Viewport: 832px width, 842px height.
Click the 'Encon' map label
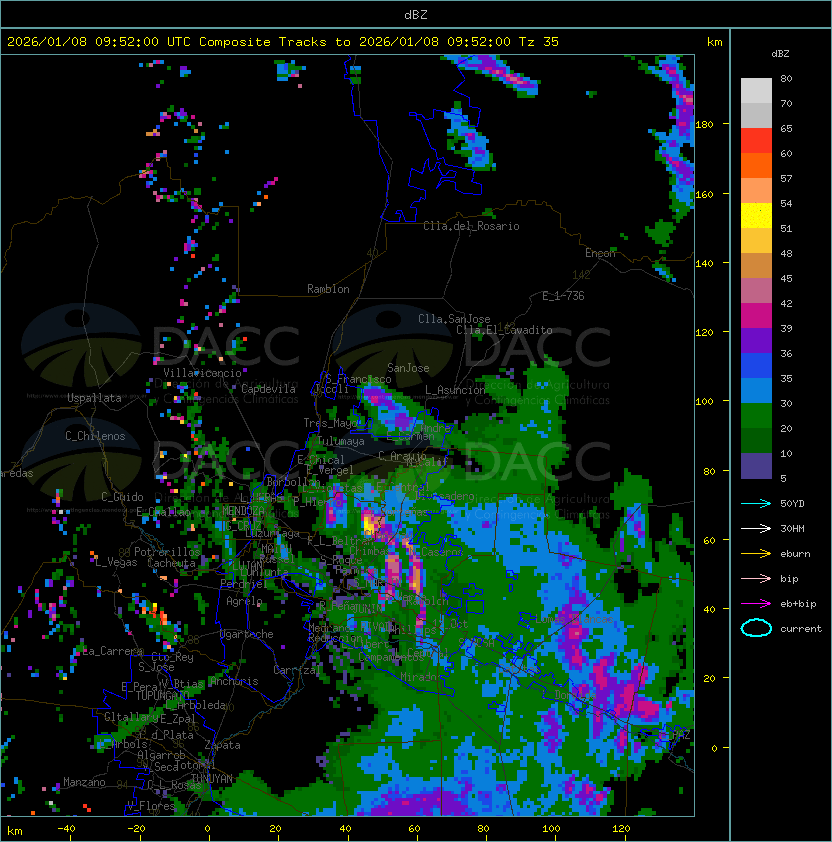point(600,253)
